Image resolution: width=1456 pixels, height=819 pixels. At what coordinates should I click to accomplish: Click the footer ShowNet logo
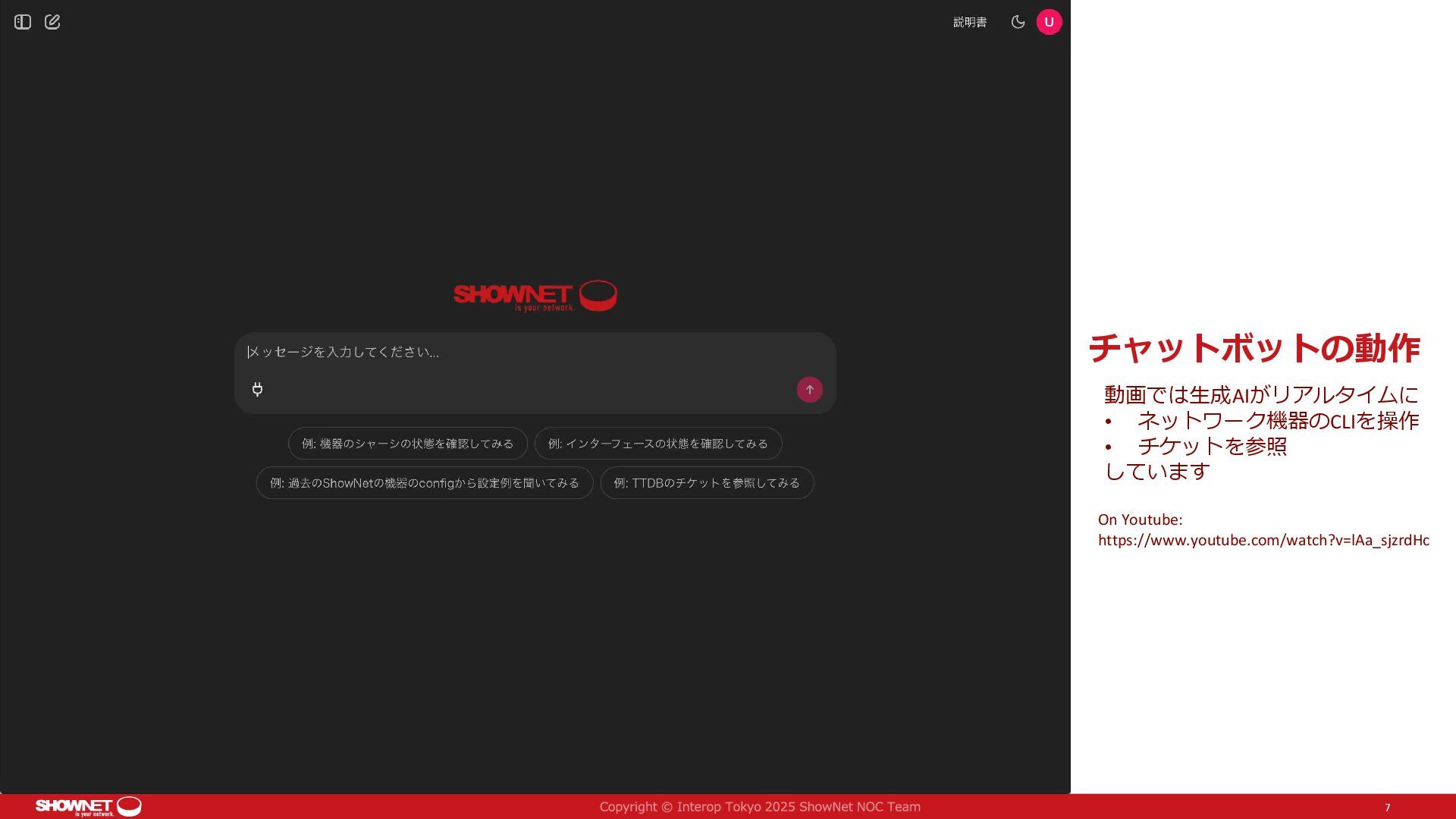point(88,806)
